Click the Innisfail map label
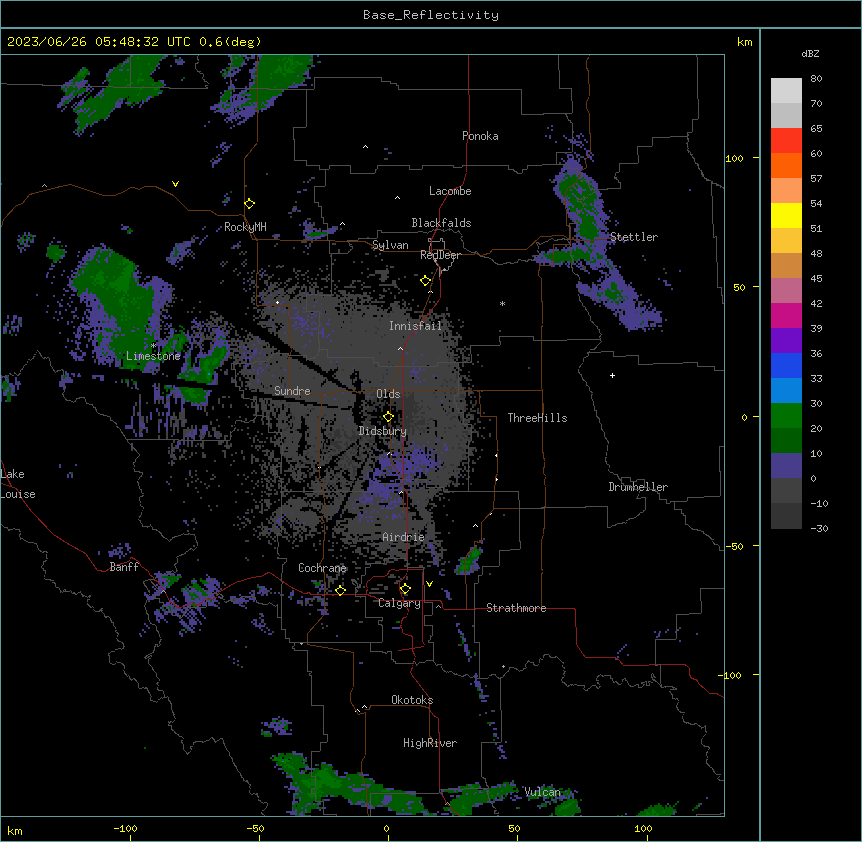 416,326
